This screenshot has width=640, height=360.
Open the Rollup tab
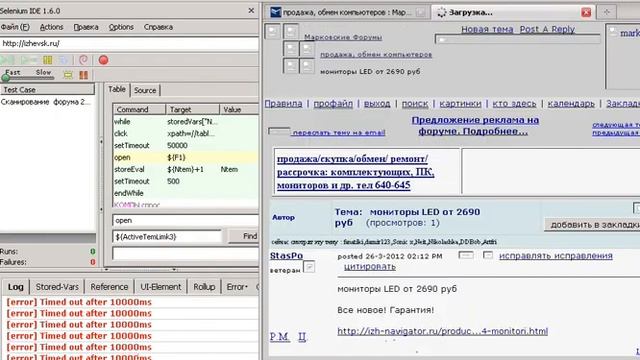tap(204, 287)
